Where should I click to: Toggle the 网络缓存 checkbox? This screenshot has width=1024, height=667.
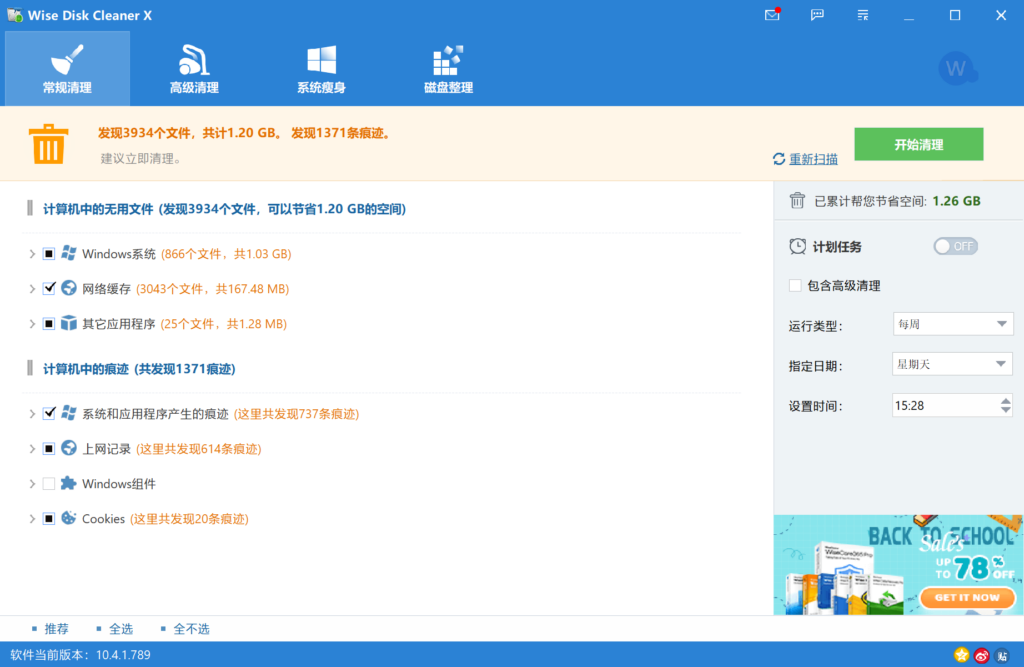coord(49,288)
